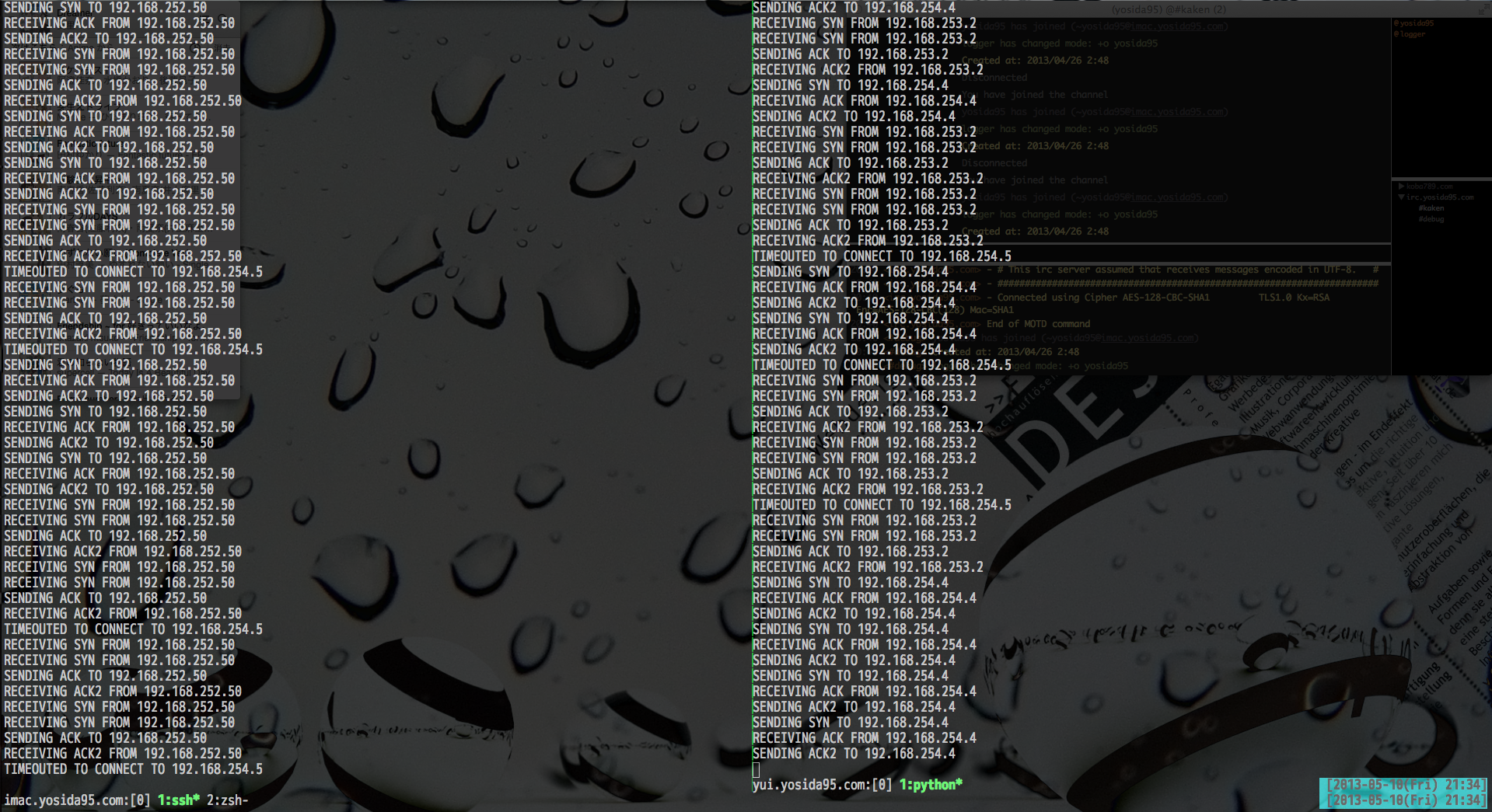The width and height of the screenshot is (1492, 812).
Task: Click the IRC window title (yosida95) @#kaken
Action: point(1168,9)
